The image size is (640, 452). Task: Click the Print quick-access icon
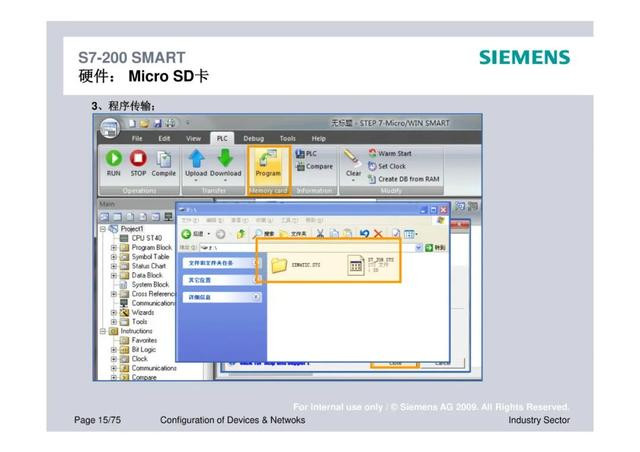(170, 123)
